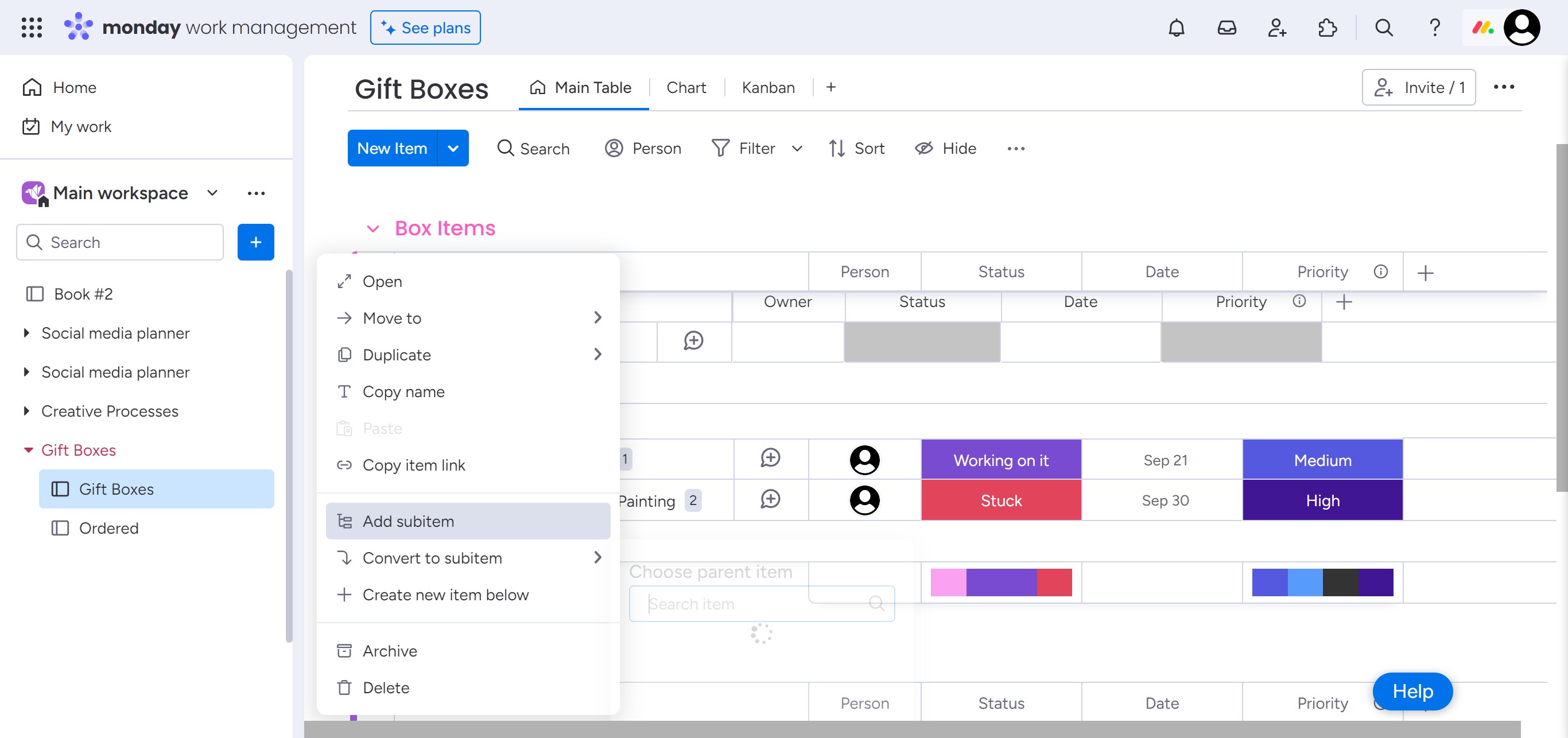
Task: Open the inbox tray icon
Action: (x=1227, y=28)
